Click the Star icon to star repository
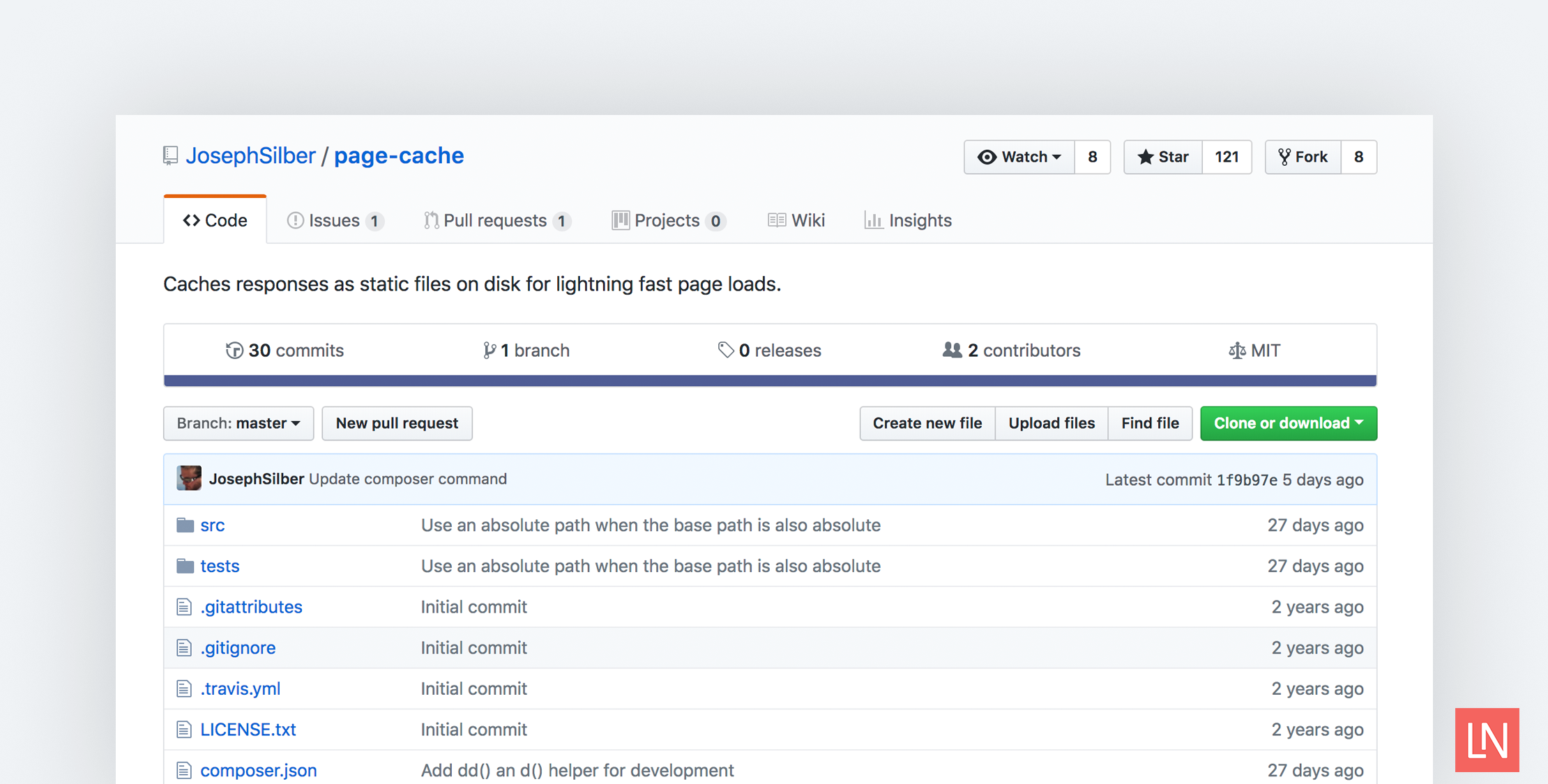 click(x=1162, y=156)
